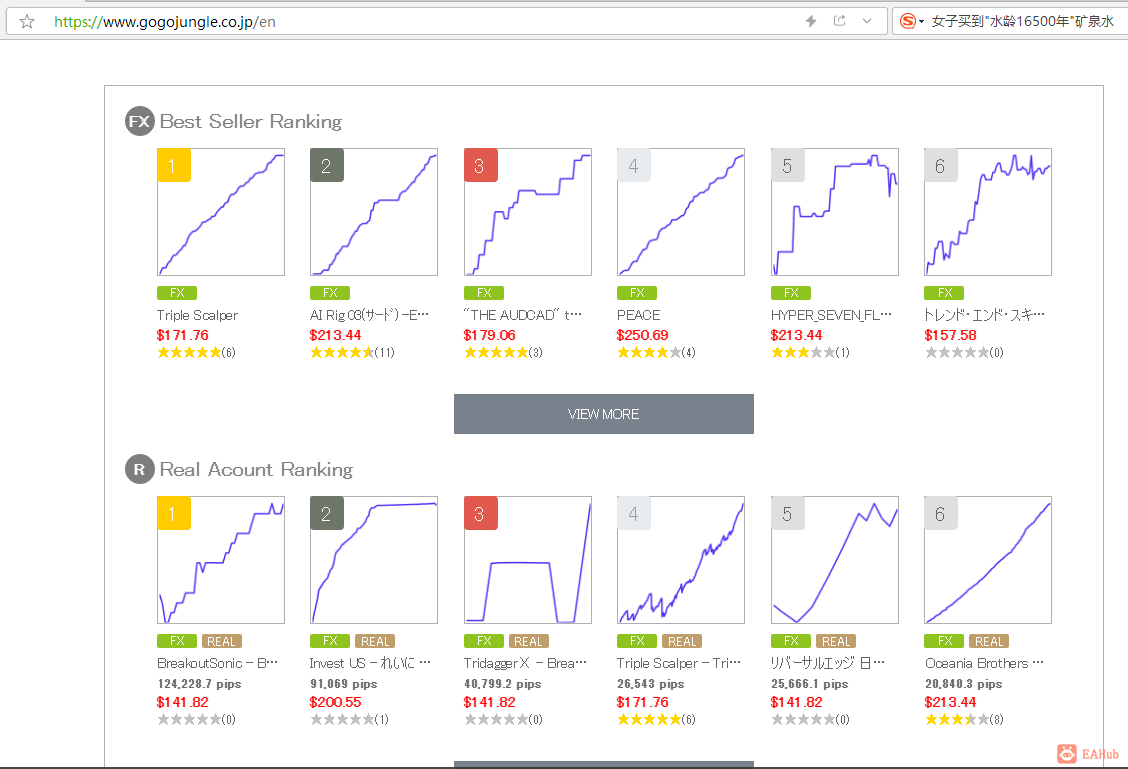The height and width of the screenshot is (769, 1128).
Task: Click Oceania Brothers star rating with 8 reviews
Action: pos(964,719)
